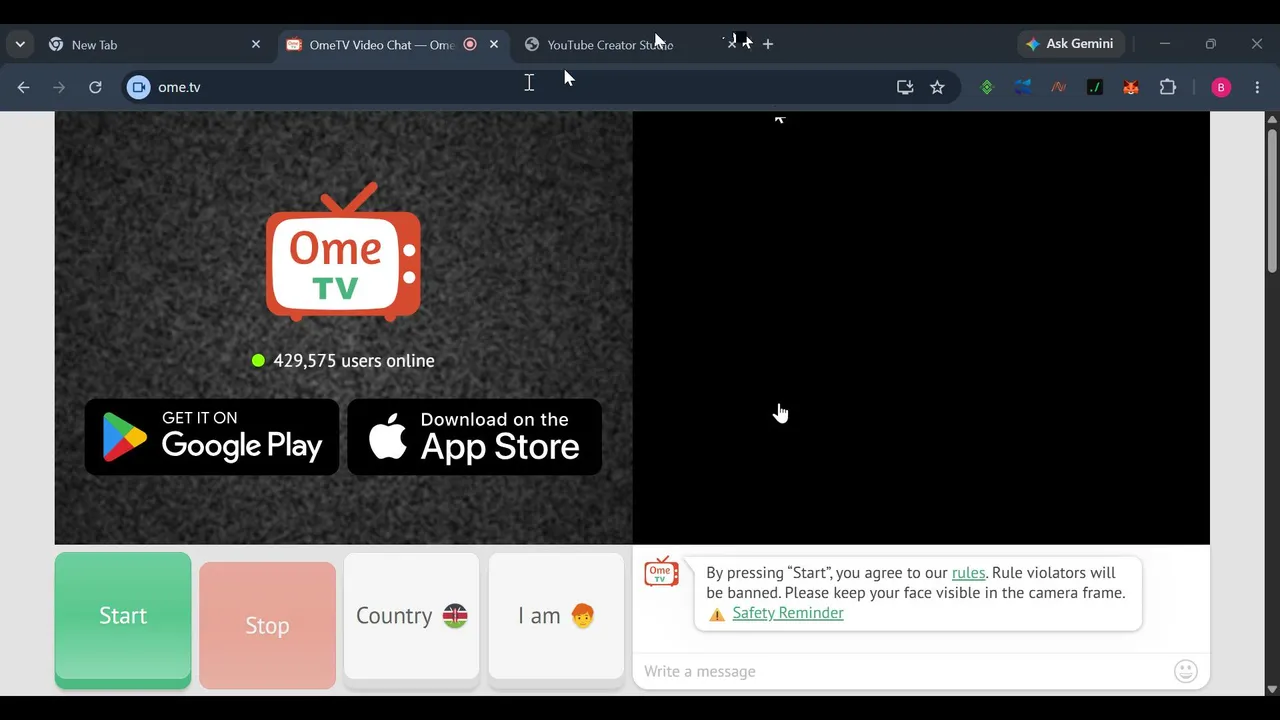Screen dimensions: 1280x720
Task: Open Ask Gemini
Action: (x=1071, y=44)
